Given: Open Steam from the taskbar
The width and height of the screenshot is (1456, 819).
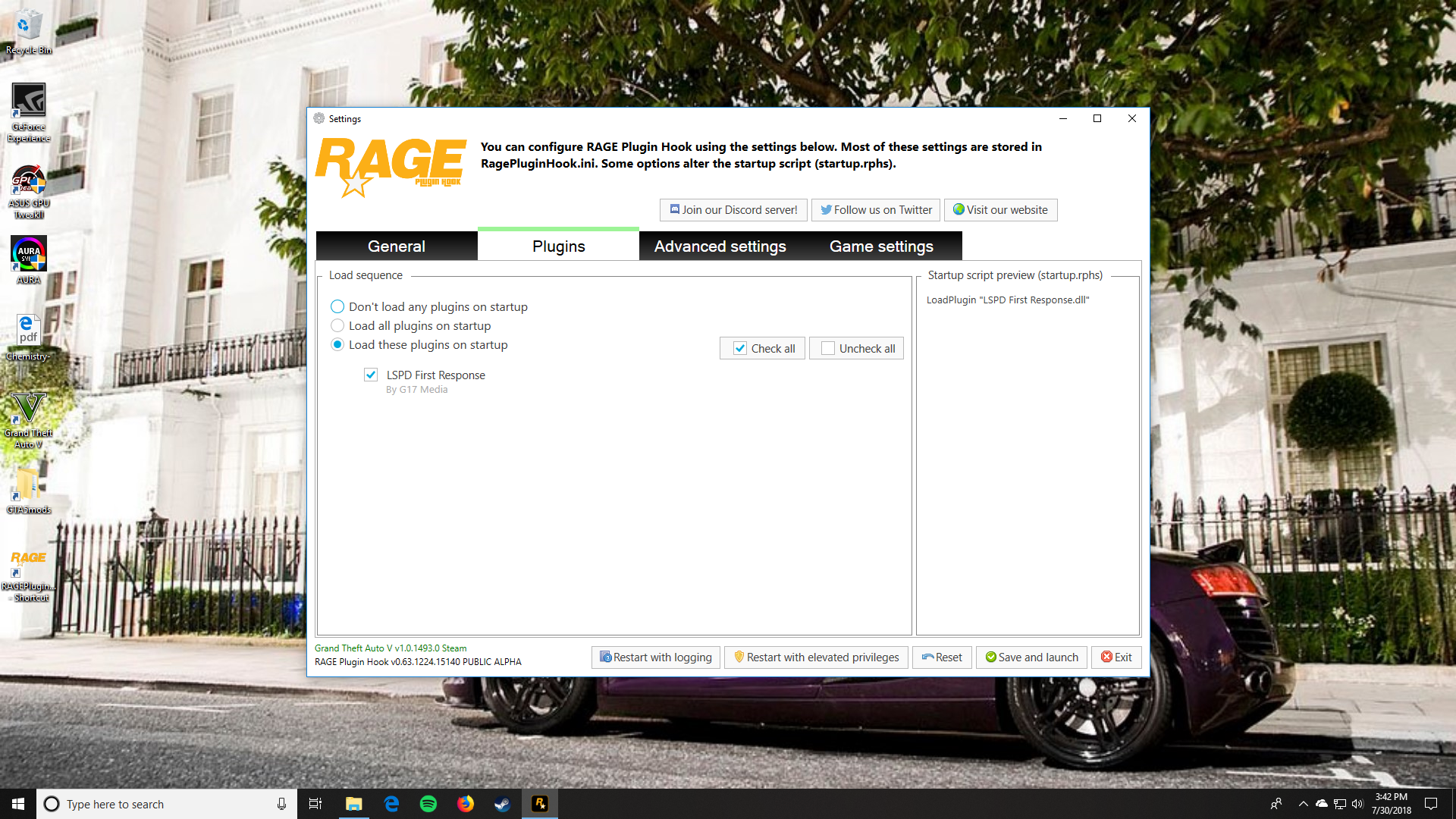Looking at the screenshot, I should (x=502, y=804).
